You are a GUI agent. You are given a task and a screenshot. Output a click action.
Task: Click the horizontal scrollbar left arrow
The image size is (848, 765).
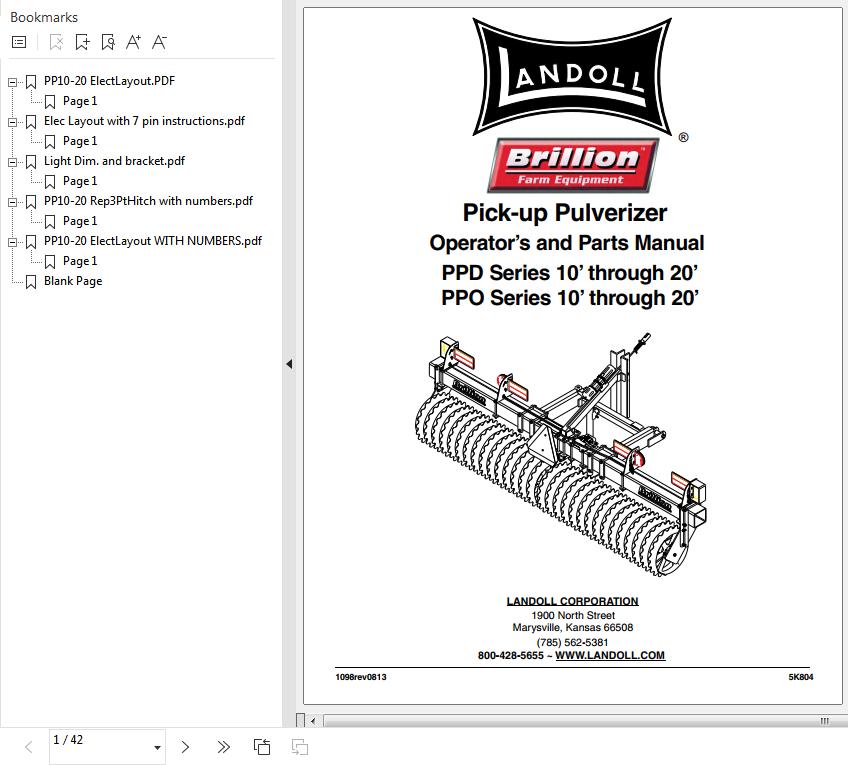click(x=313, y=721)
